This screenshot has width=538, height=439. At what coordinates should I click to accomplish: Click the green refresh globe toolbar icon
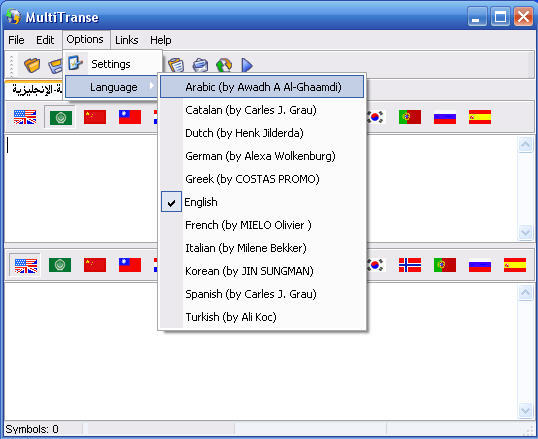point(224,65)
